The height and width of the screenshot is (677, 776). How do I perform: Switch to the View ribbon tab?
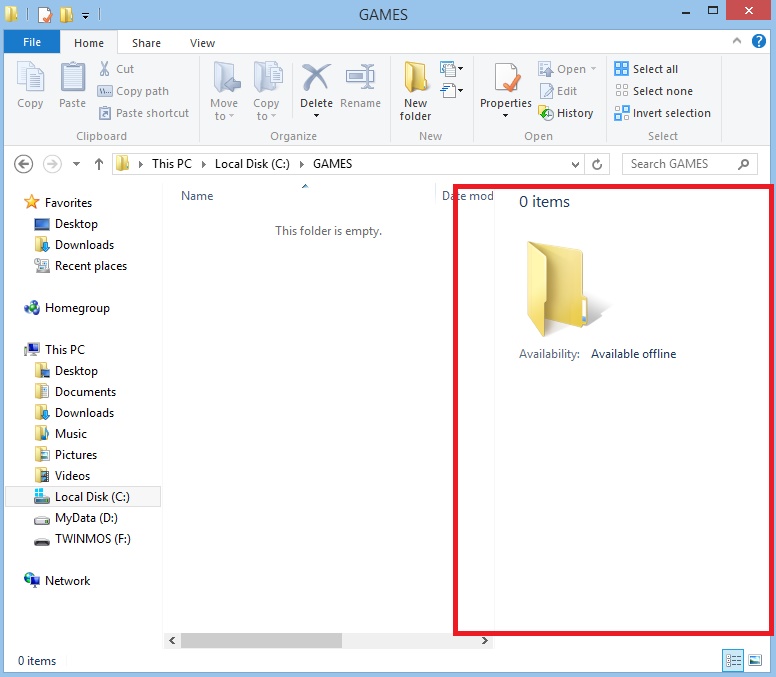coord(202,43)
